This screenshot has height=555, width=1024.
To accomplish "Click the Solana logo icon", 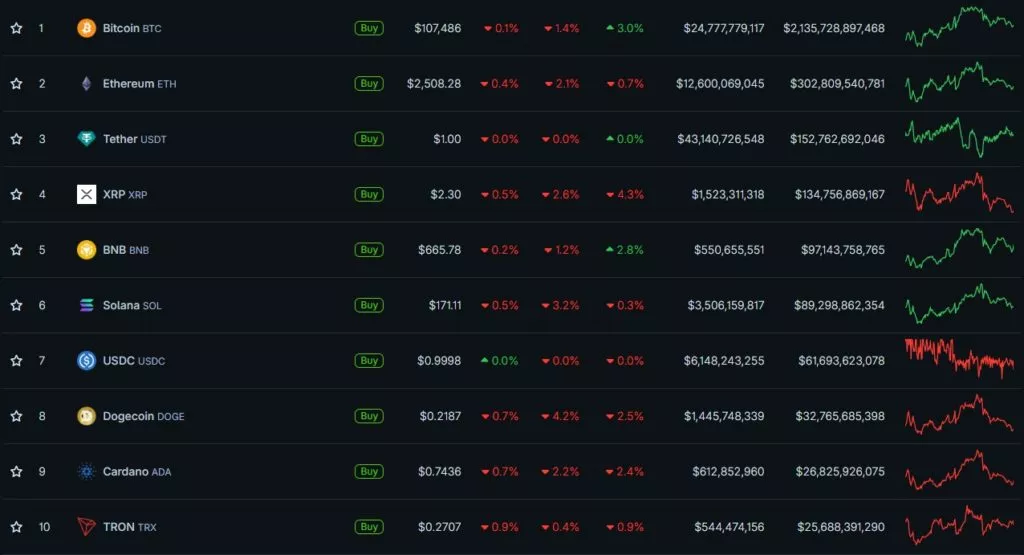I will coord(87,305).
